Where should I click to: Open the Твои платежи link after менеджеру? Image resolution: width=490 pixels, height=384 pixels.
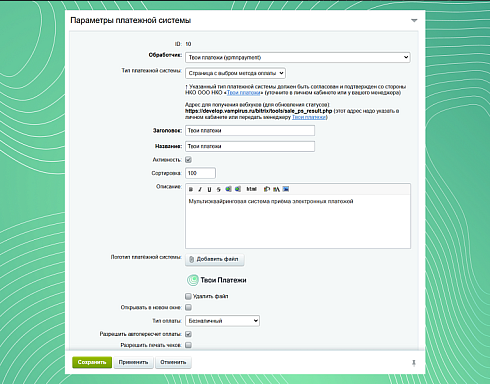[x=309, y=117]
